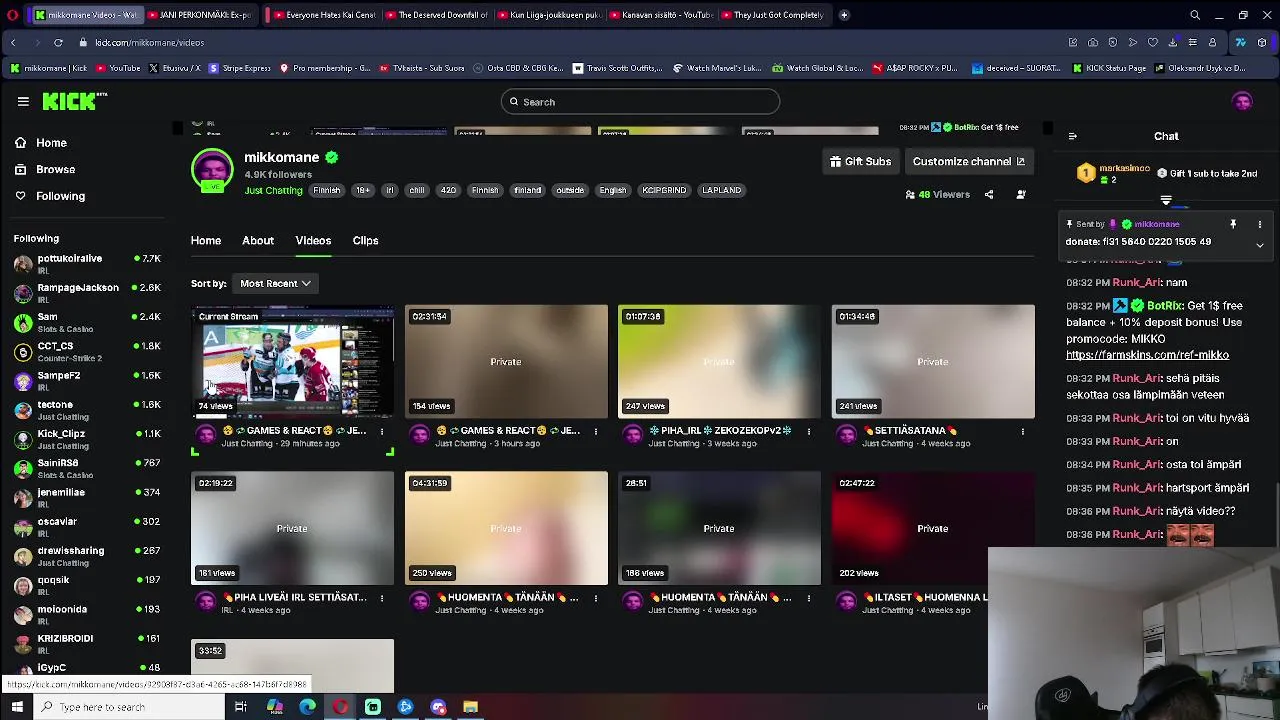Open drewissharing in the Following list
The height and width of the screenshot is (720, 1280).
click(x=87, y=556)
